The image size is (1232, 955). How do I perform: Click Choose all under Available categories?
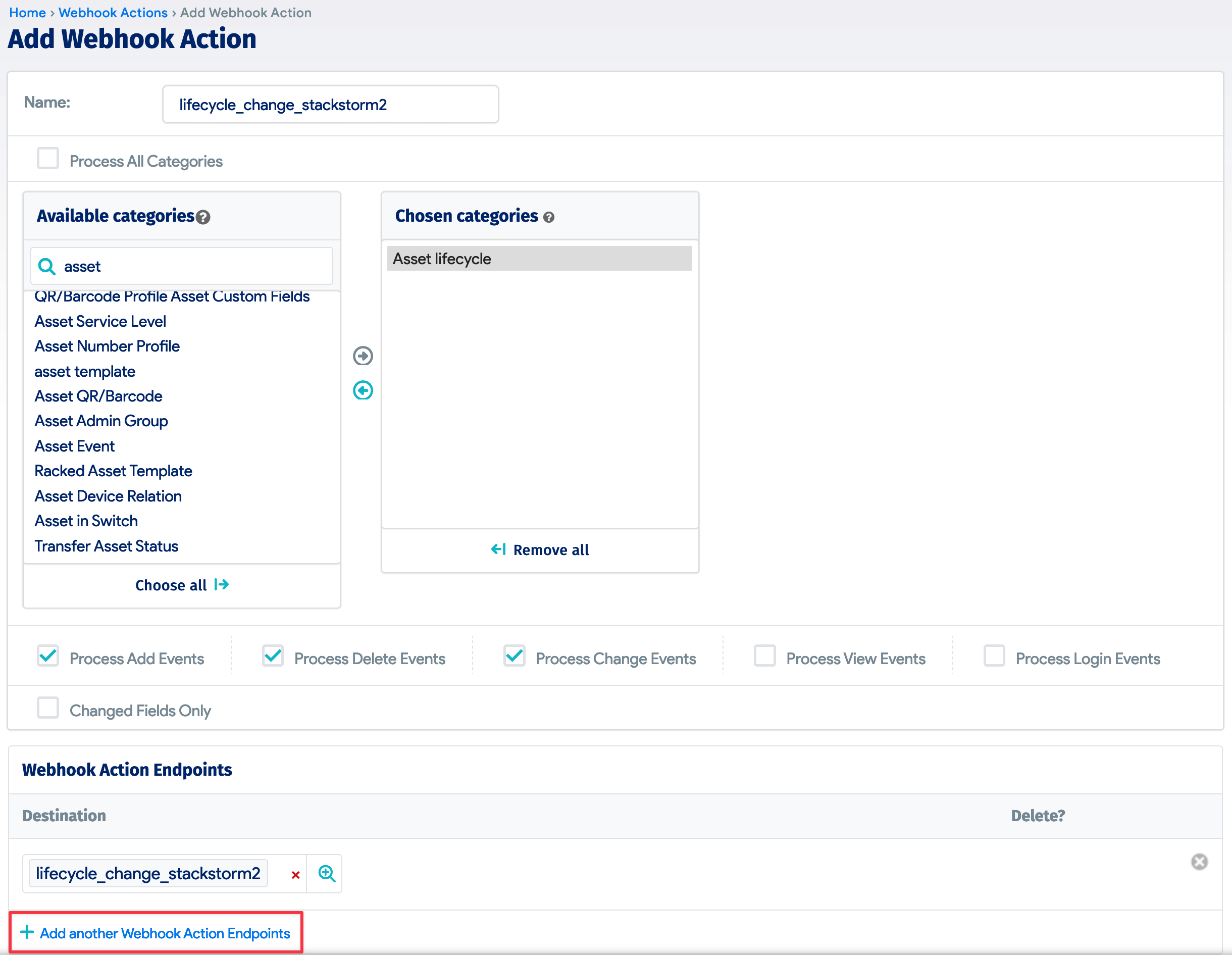tap(182, 585)
